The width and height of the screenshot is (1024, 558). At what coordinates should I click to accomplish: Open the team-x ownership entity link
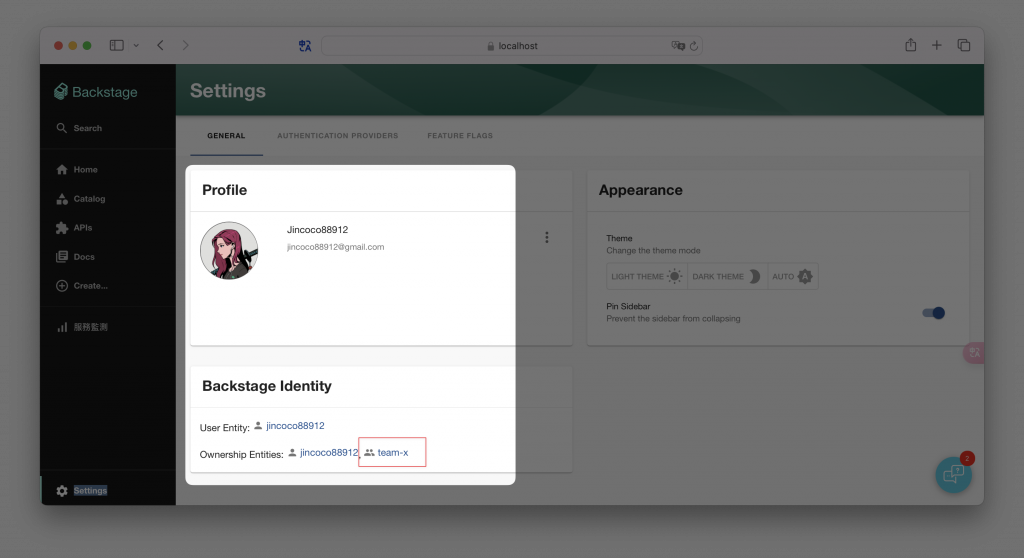tap(392, 452)
